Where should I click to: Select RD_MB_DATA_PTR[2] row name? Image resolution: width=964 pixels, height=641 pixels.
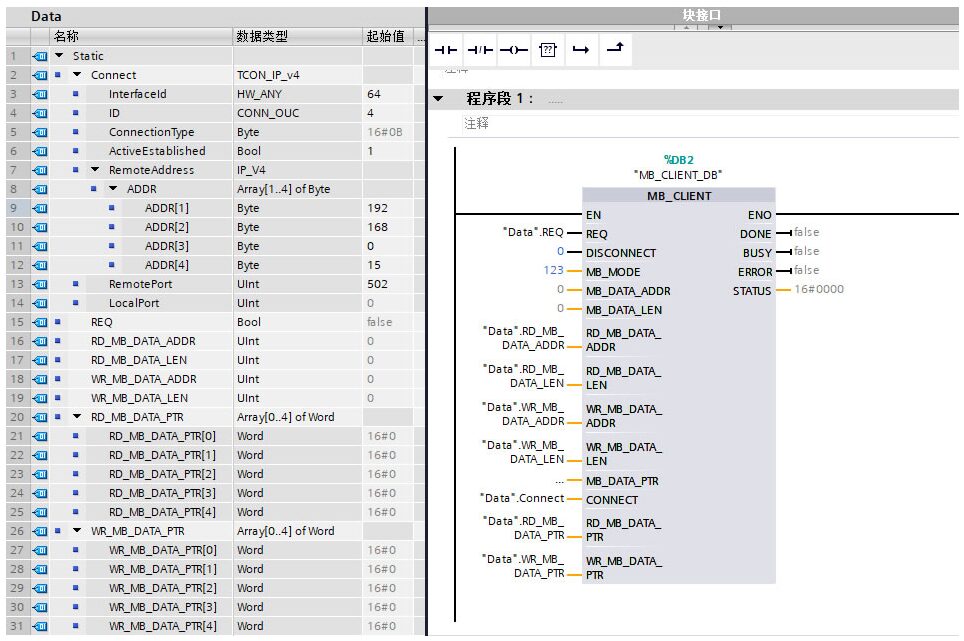click(x=162, y=474)
